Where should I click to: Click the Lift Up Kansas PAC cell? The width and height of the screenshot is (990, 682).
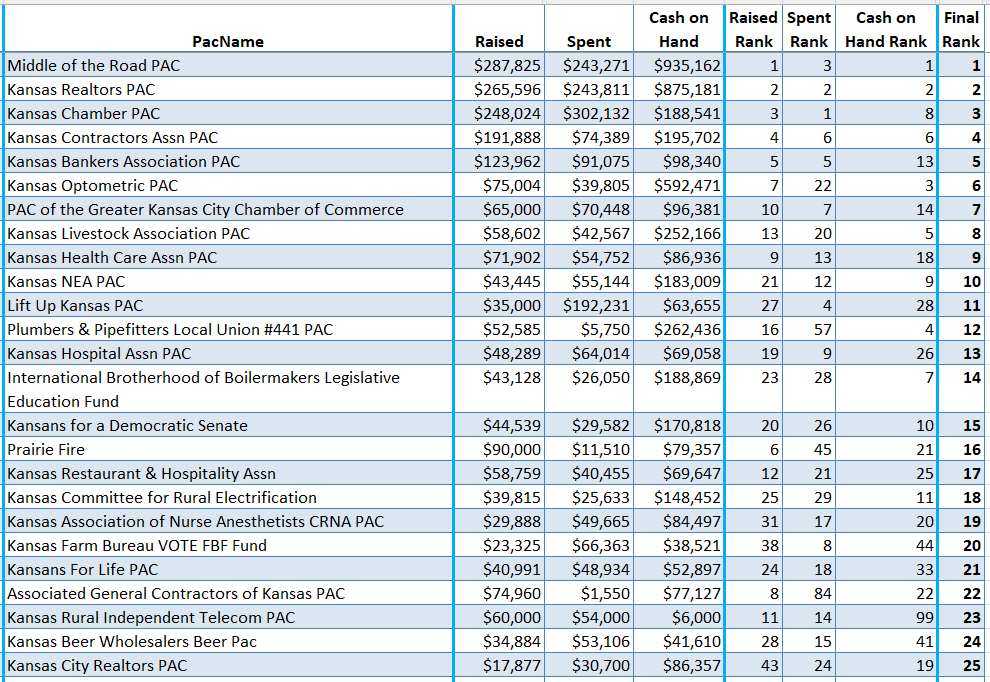coord(228,305)
